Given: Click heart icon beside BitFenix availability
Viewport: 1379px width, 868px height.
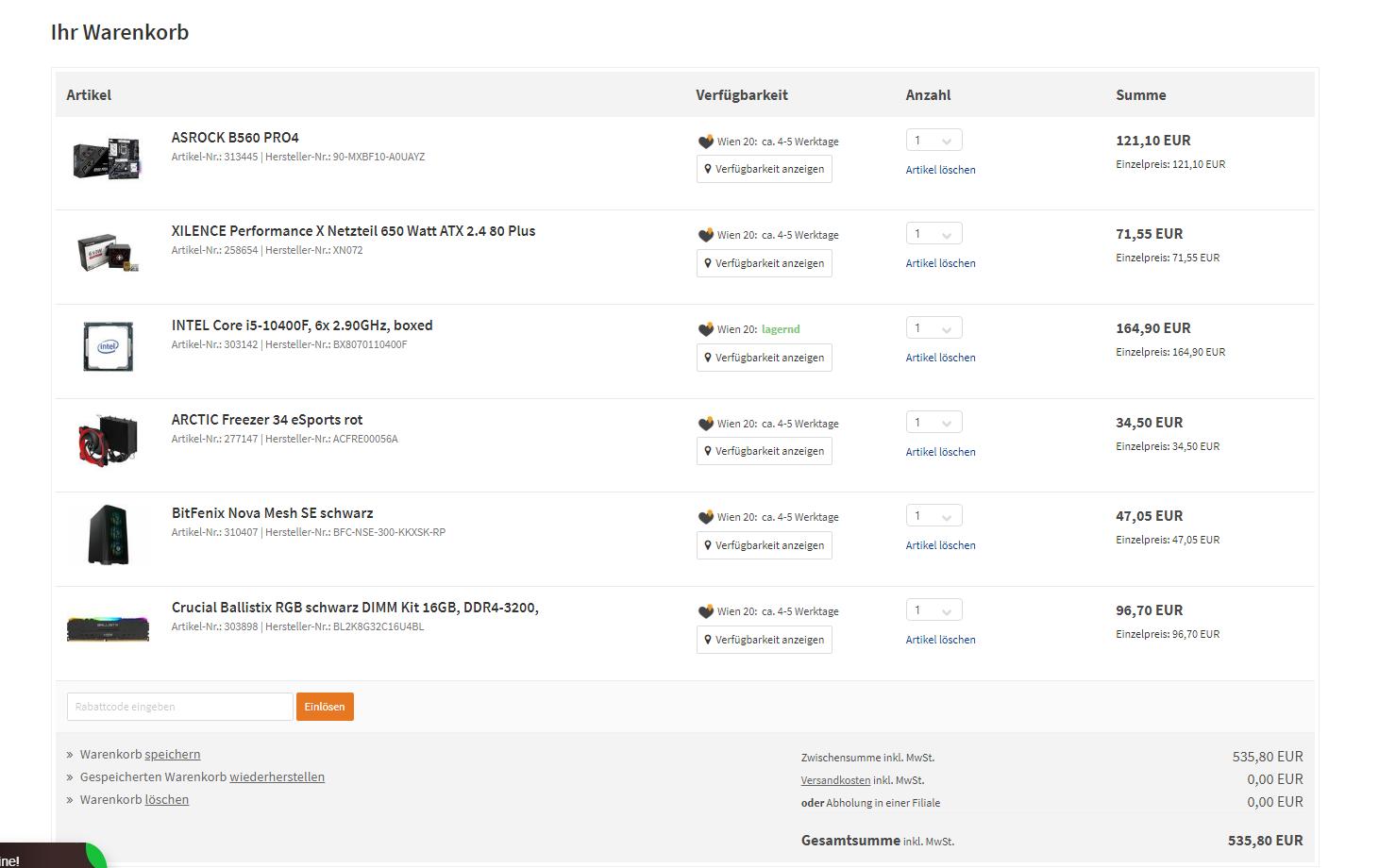Looking at the screenshot, I should (706, 517).
